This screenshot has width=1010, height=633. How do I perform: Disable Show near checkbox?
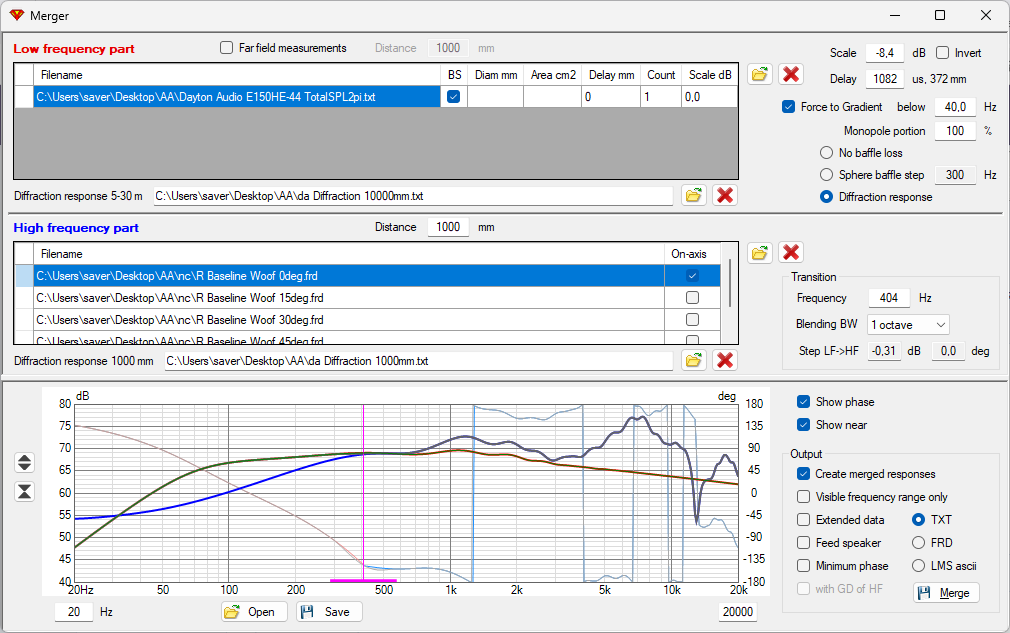pos(803,425)
